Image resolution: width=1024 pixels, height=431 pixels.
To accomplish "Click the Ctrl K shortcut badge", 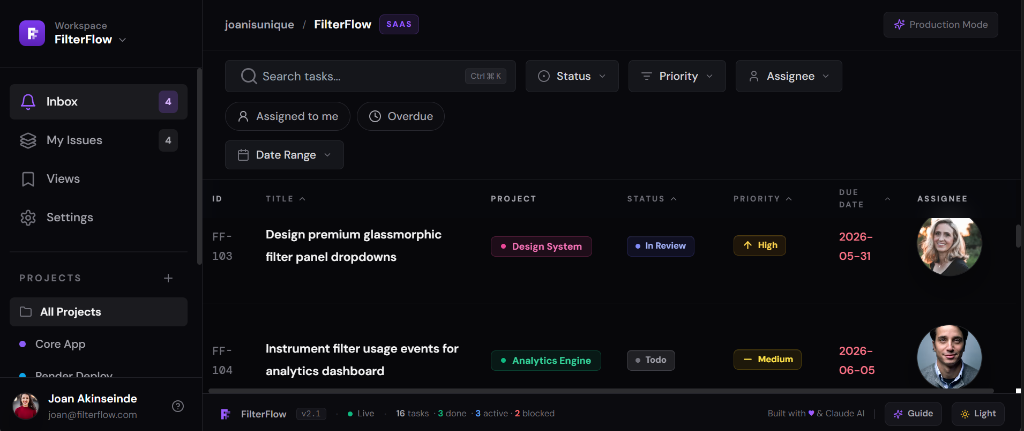I will click(x=486, y=76).
